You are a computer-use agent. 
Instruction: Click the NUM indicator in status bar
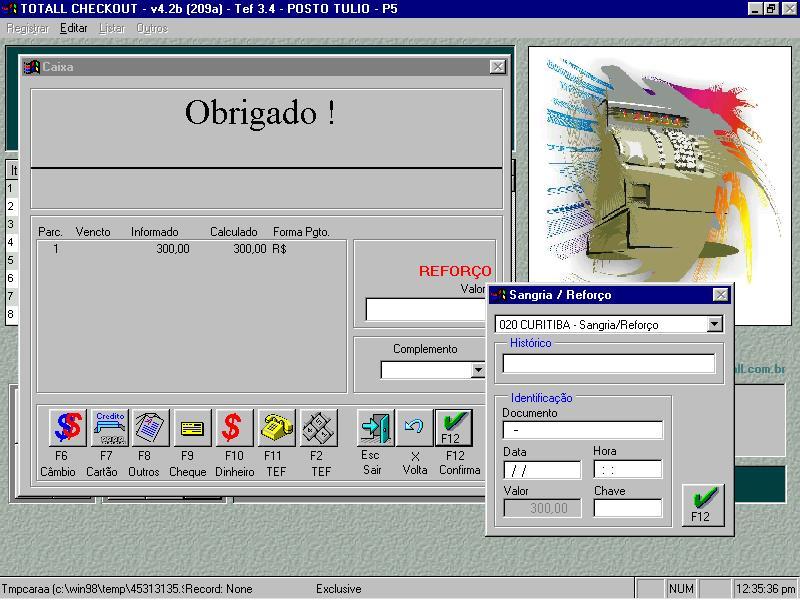click(681, 589)
